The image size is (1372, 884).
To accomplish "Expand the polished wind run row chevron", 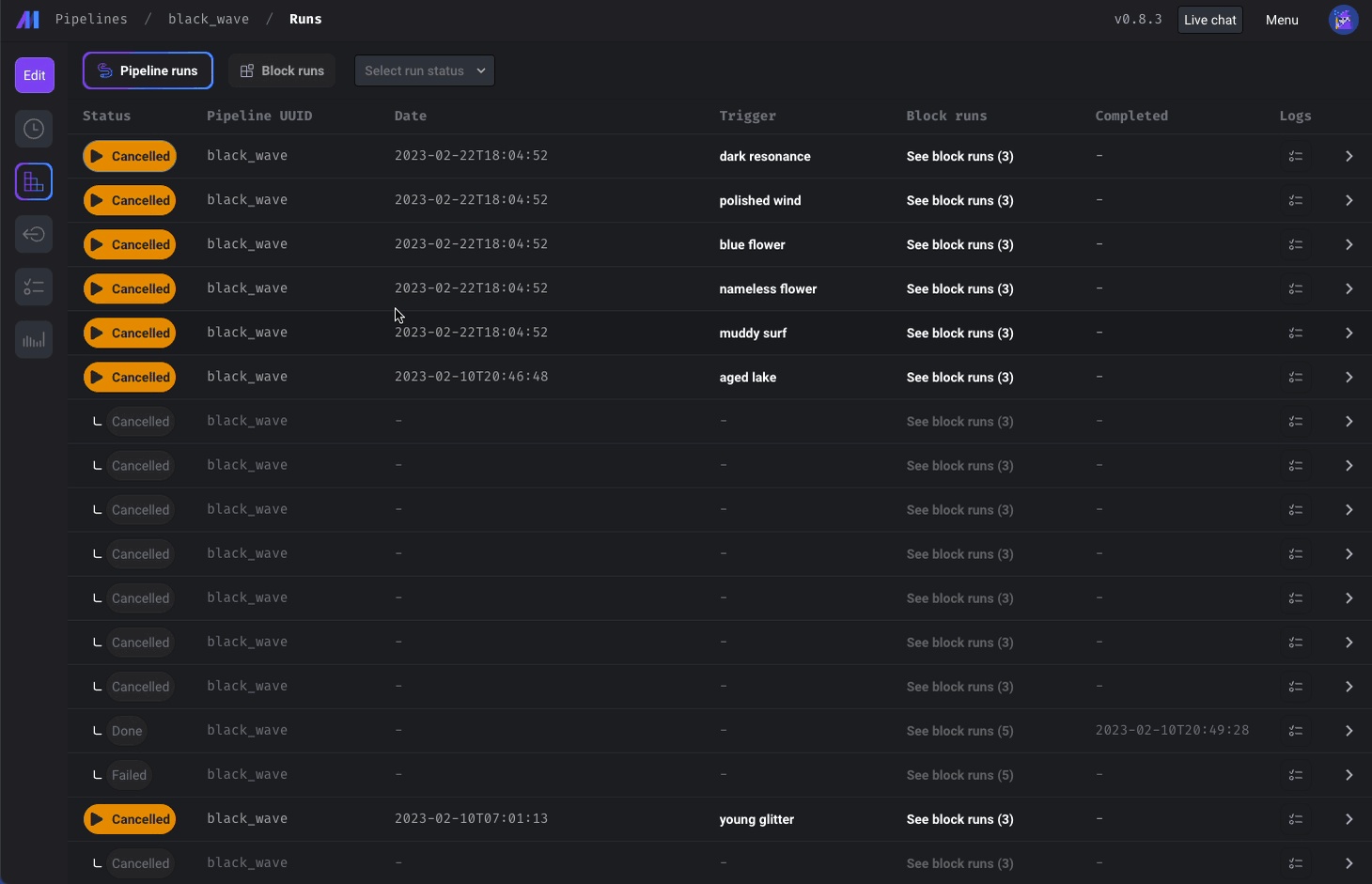I will (1349, 200).
